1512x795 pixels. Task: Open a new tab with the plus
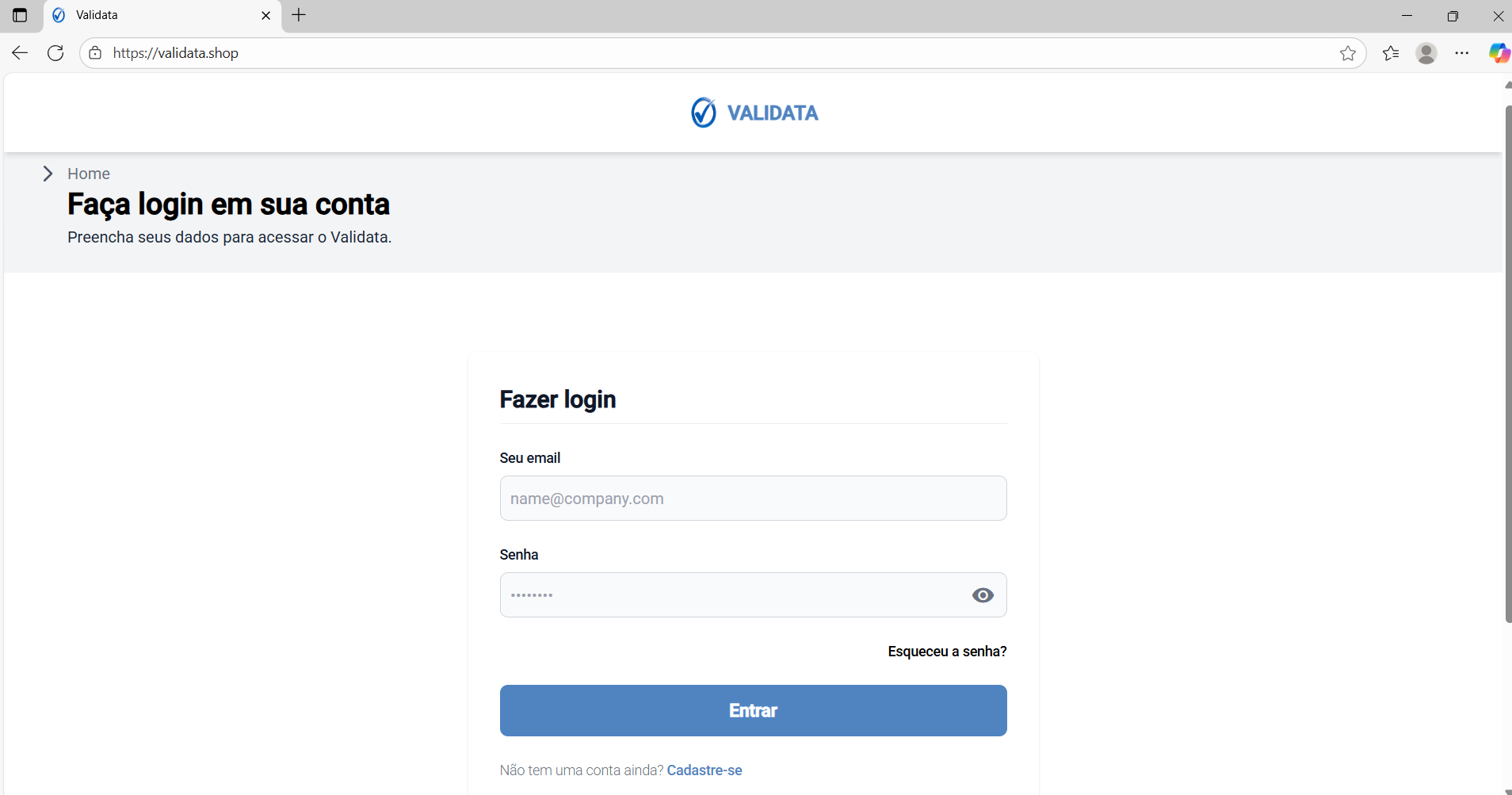click(297, 15)
